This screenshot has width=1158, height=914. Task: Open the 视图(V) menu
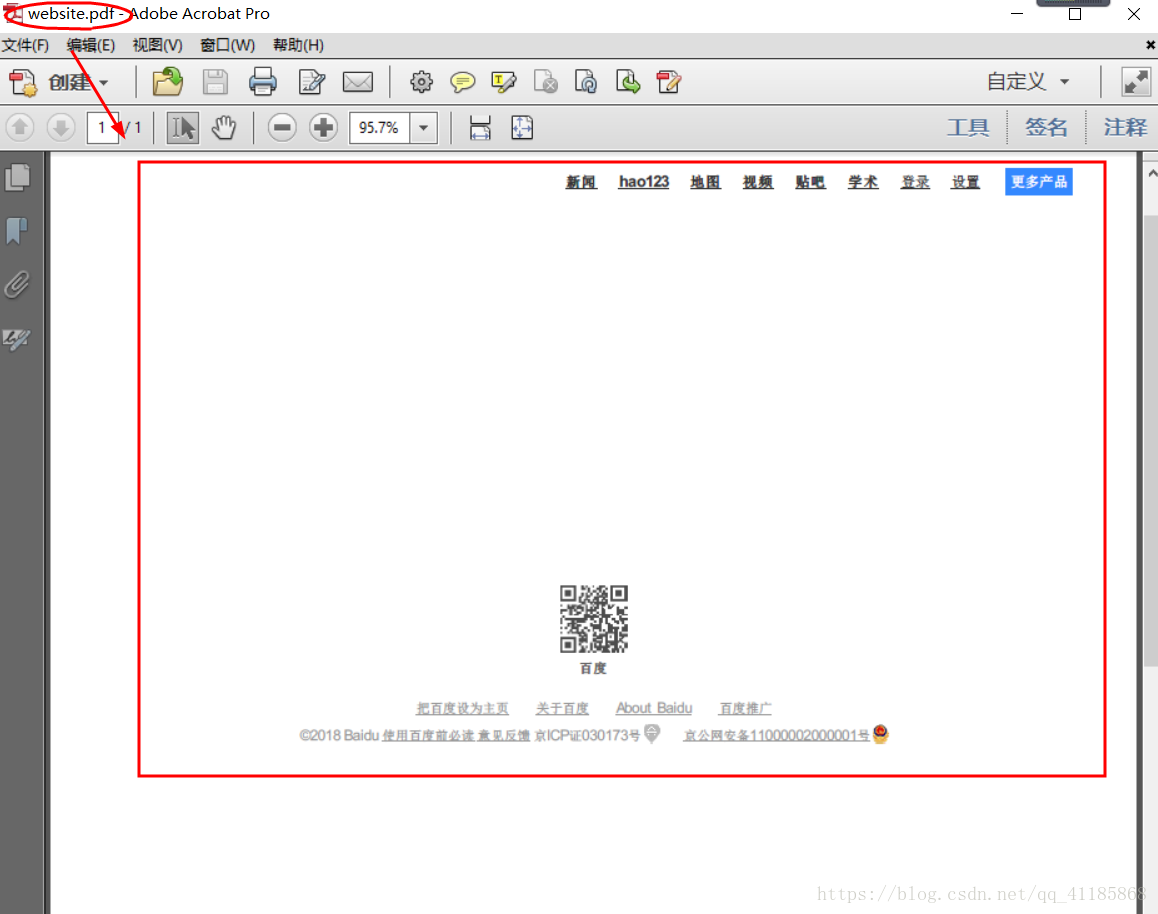[157, 46]
